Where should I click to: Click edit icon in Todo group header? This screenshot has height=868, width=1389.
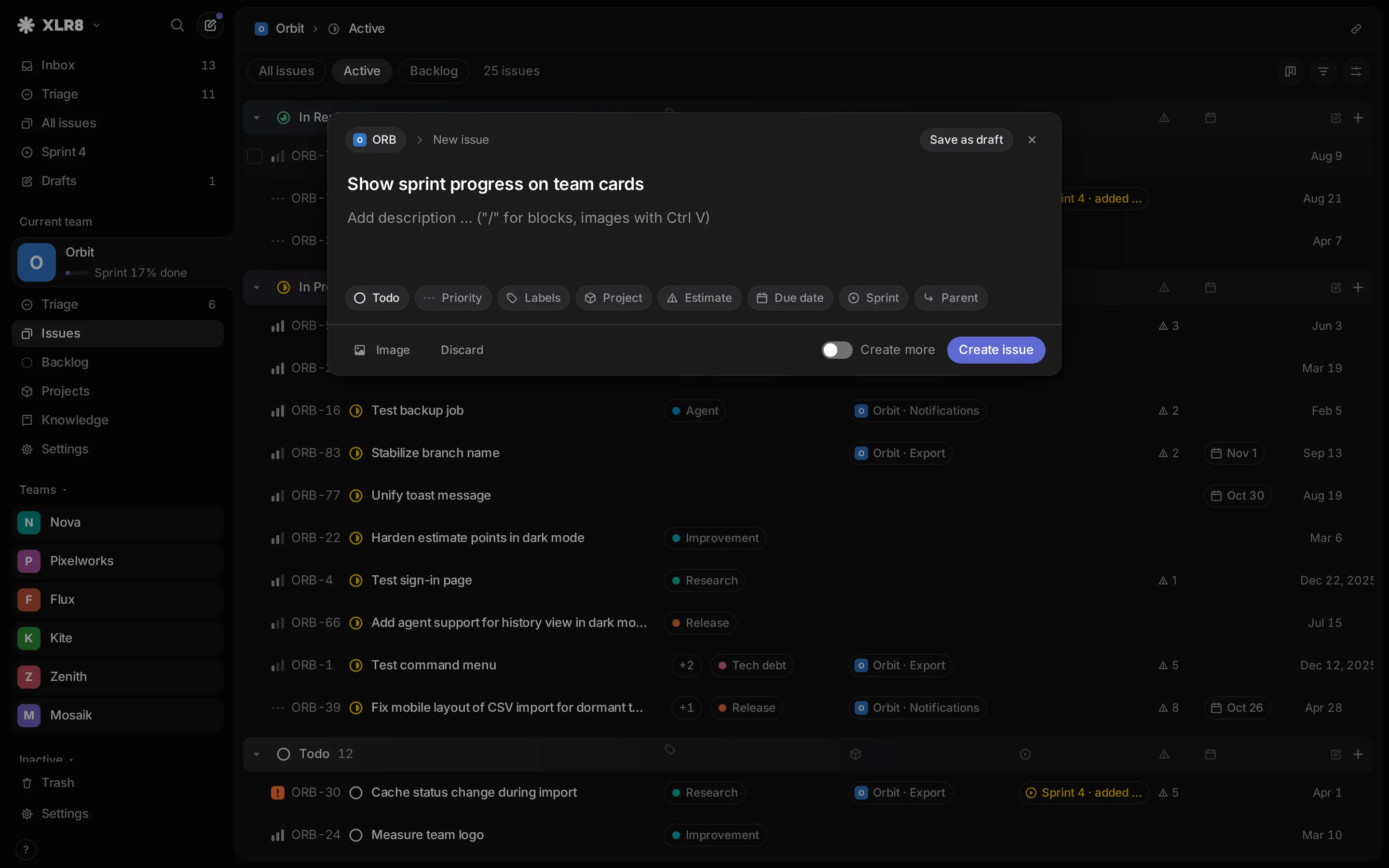tap(1335, 754)
